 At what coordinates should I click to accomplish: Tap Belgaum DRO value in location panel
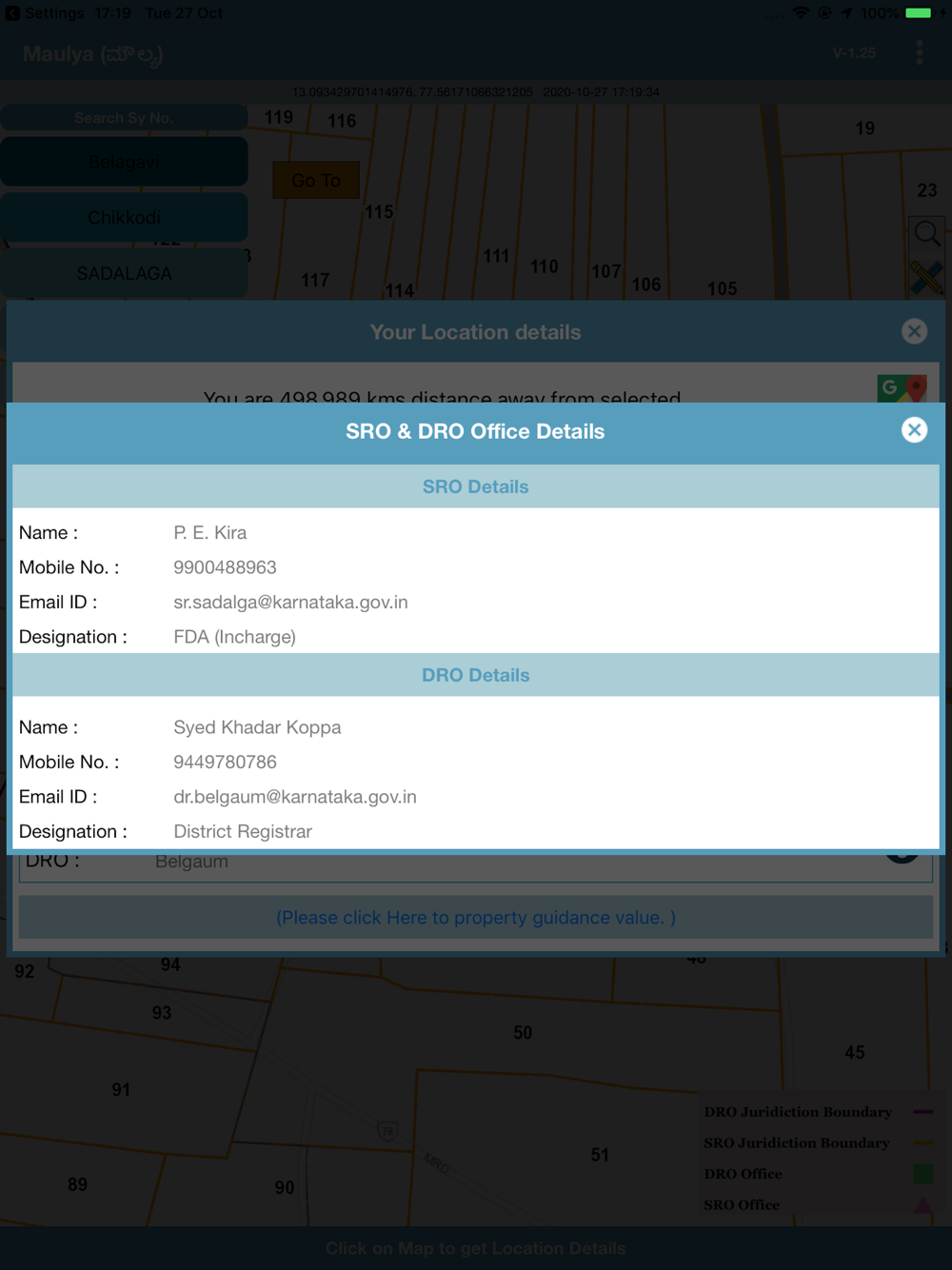(191, 863)
